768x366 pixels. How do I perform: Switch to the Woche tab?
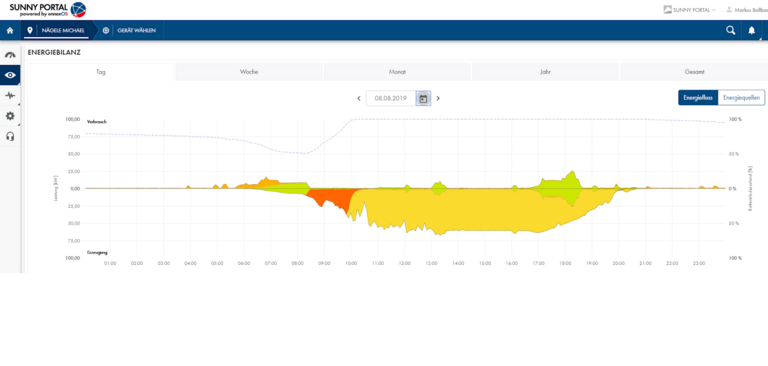(x=249, y=72)
